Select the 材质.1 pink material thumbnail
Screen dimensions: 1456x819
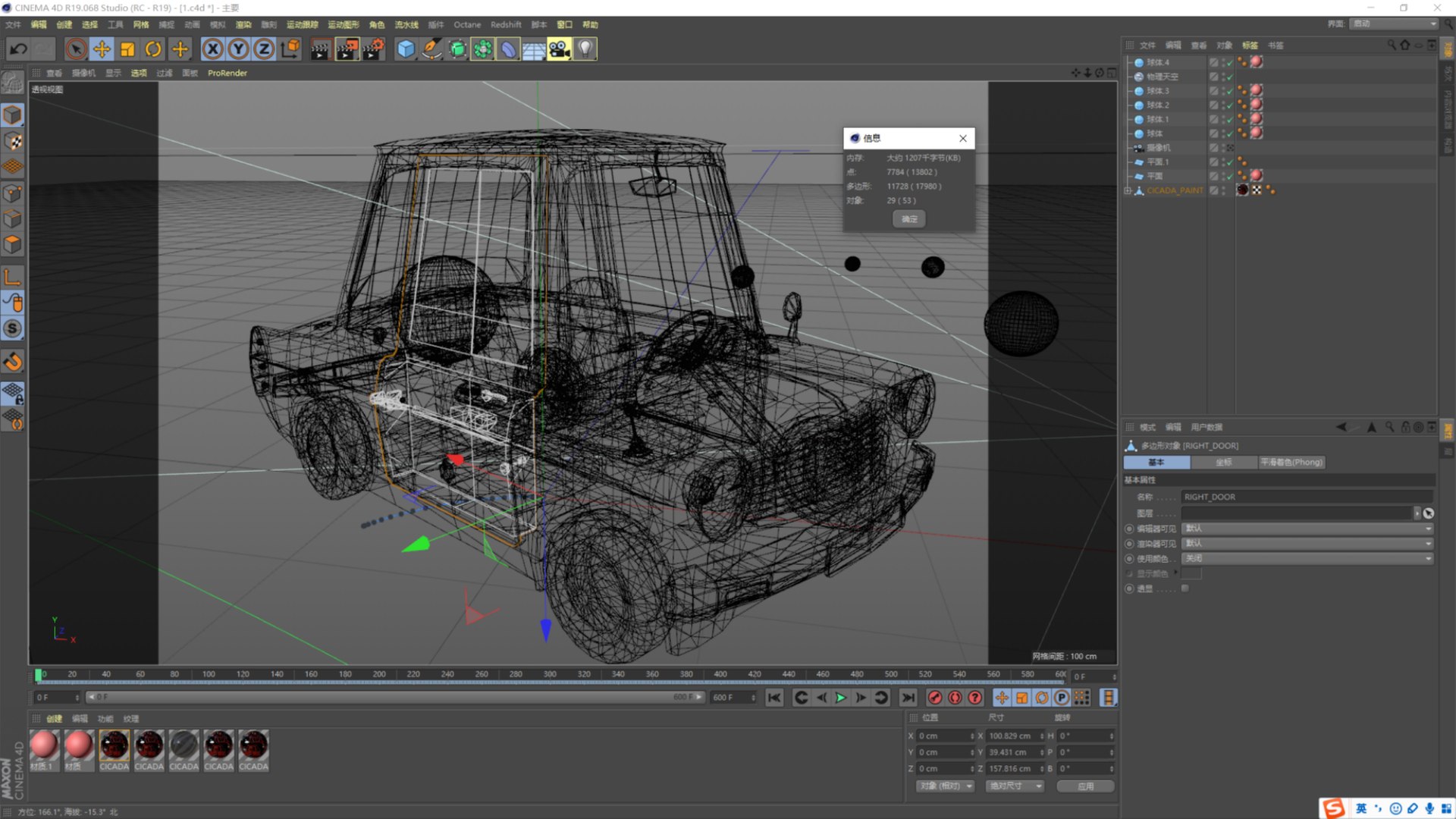tap(44, 745)
